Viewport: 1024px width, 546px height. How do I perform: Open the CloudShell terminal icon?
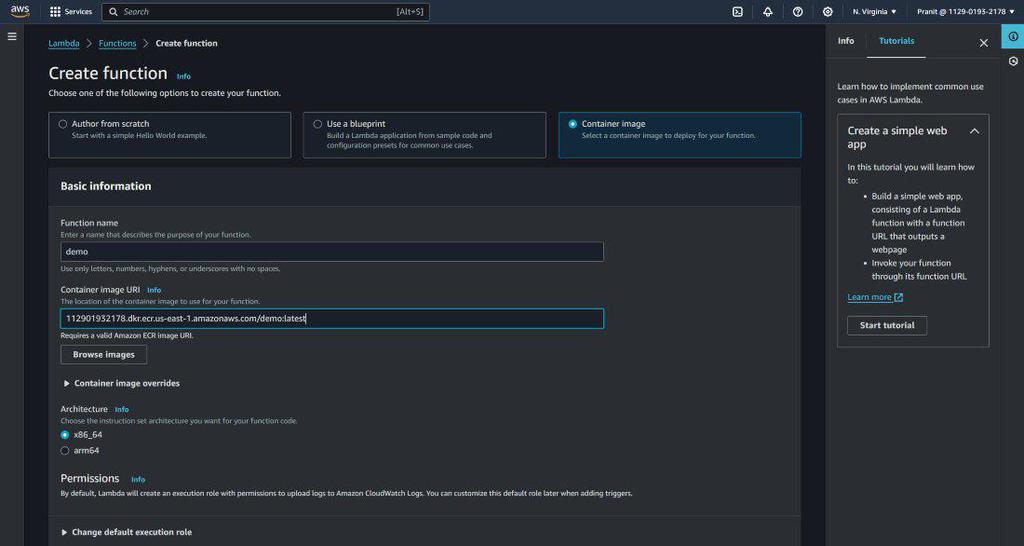coord(737,12)
